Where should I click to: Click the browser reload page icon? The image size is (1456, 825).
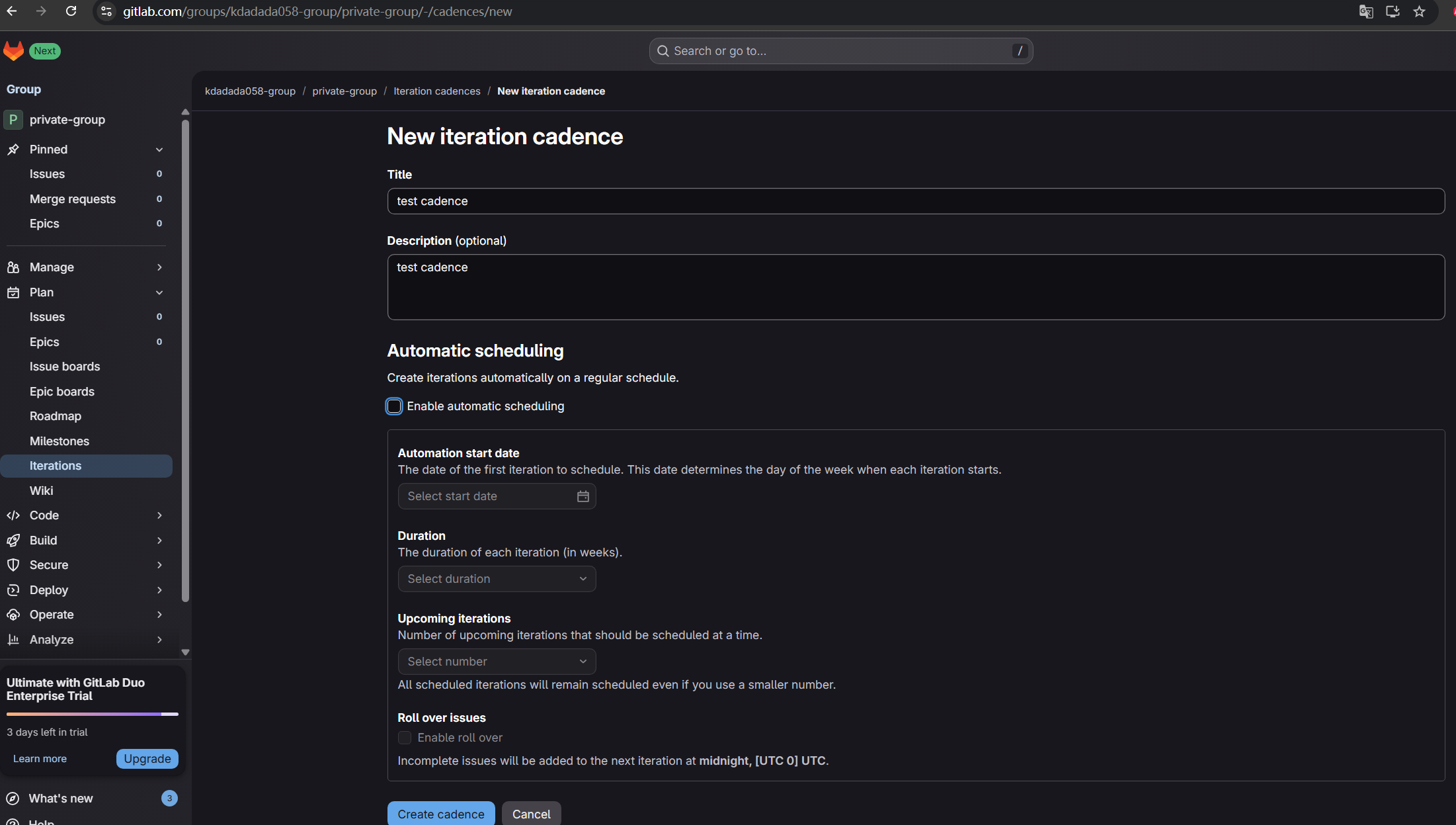tap(71, 11)
